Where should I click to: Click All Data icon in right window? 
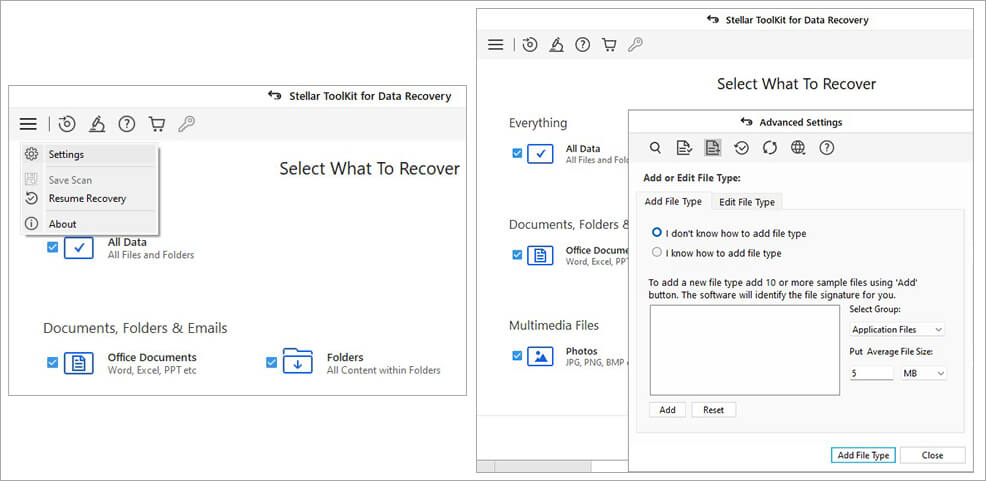click(540, 153)
